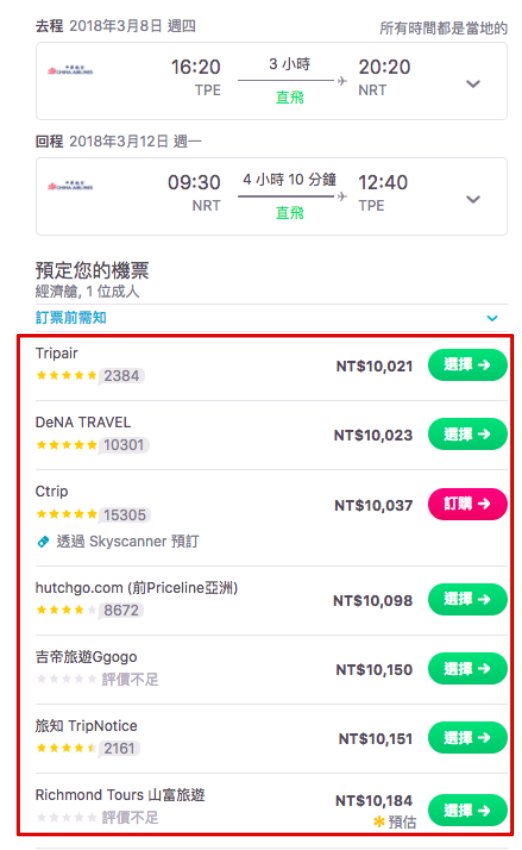Click DeNA TRAVEL 10301 review count
The image size is (522, 850).
(x=124, y=445)
